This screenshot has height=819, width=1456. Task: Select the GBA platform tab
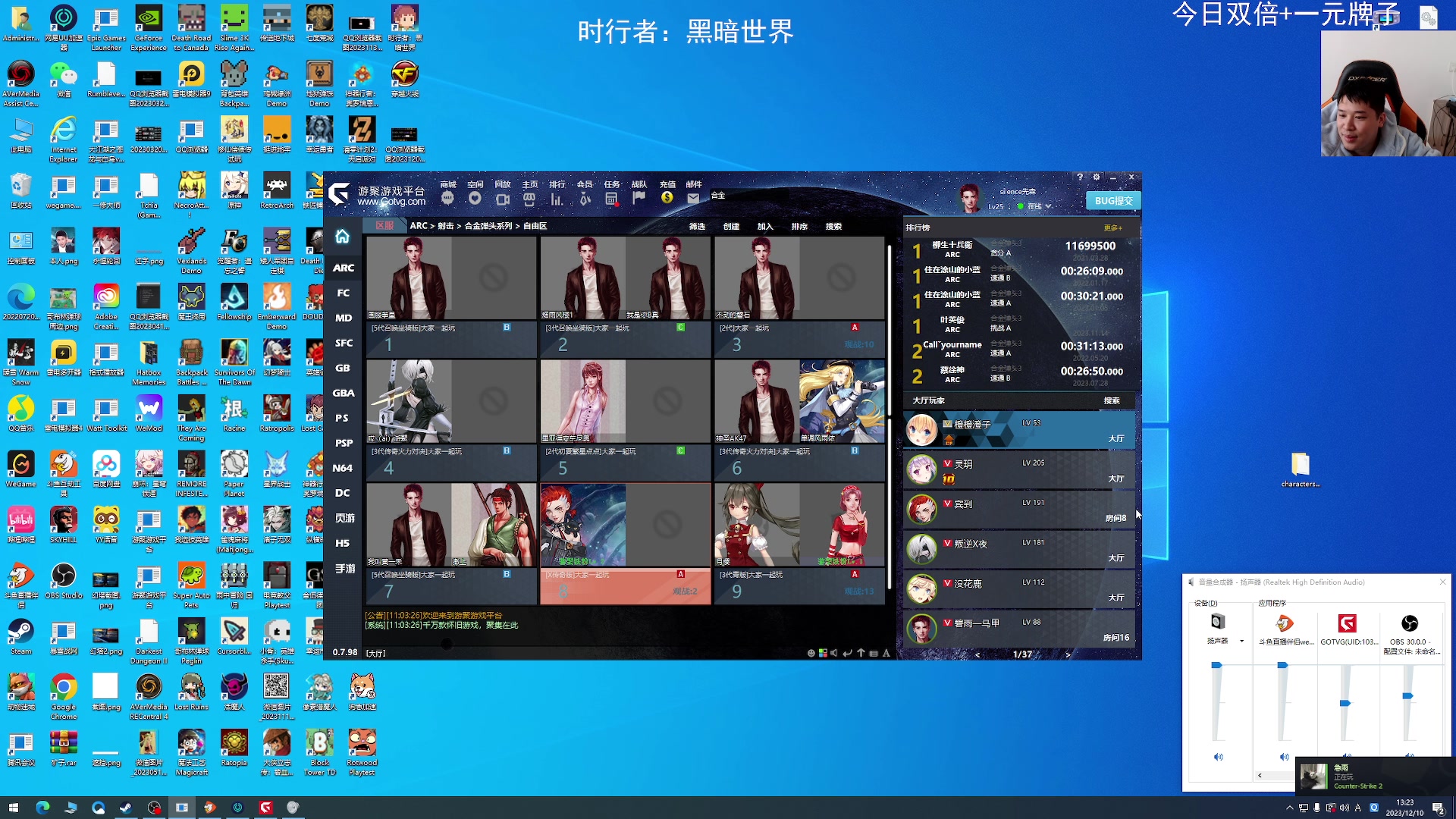click(344, 393)
